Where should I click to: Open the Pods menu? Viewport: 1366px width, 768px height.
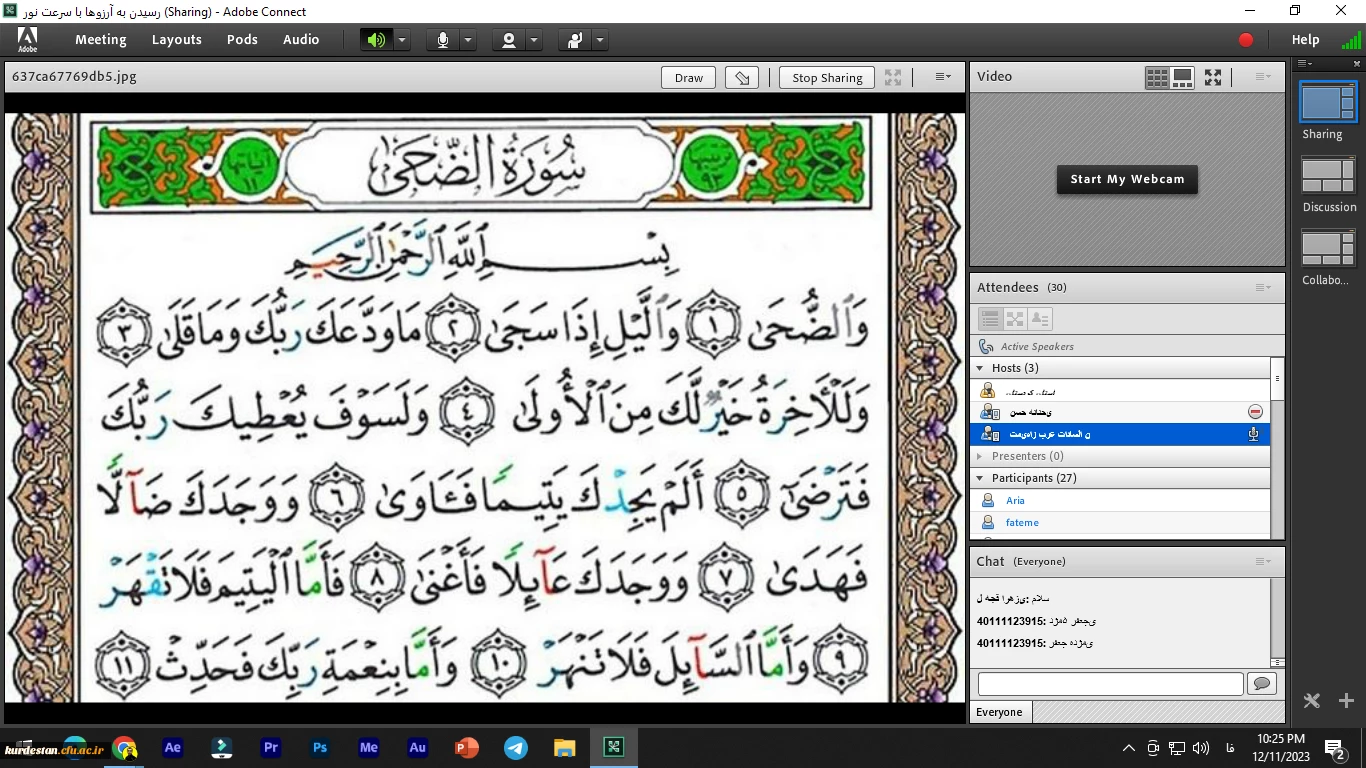pos(242,40)
